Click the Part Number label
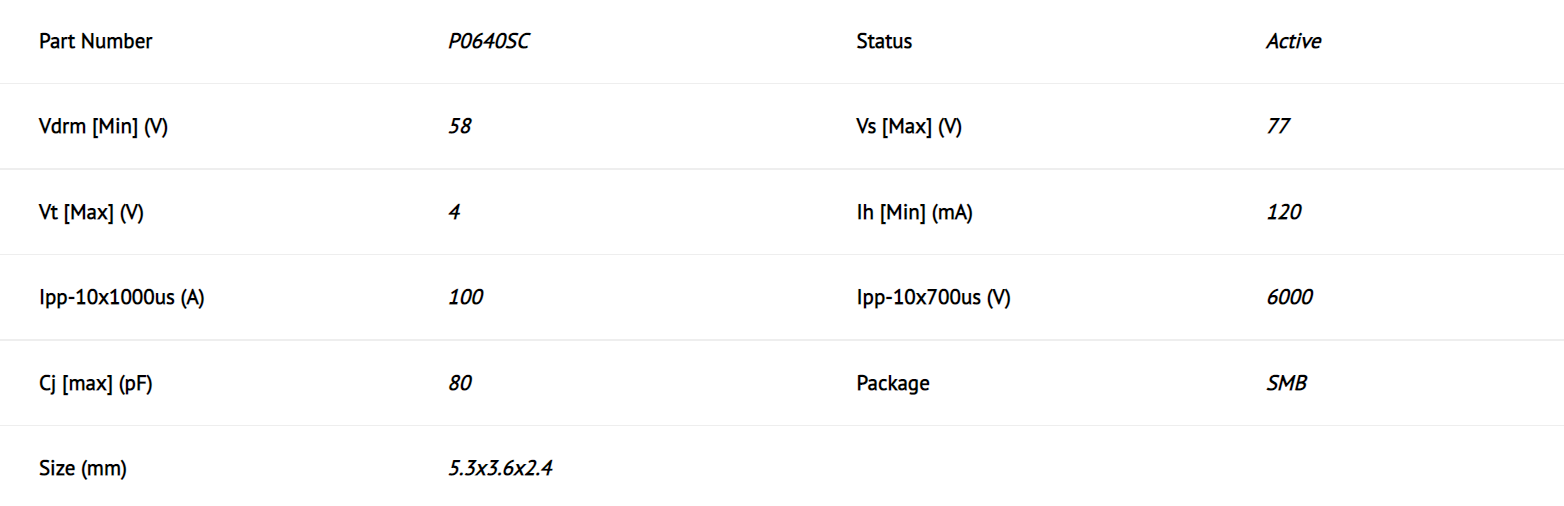The width and height of the screenshot is (1564, 506). (96, 42)
